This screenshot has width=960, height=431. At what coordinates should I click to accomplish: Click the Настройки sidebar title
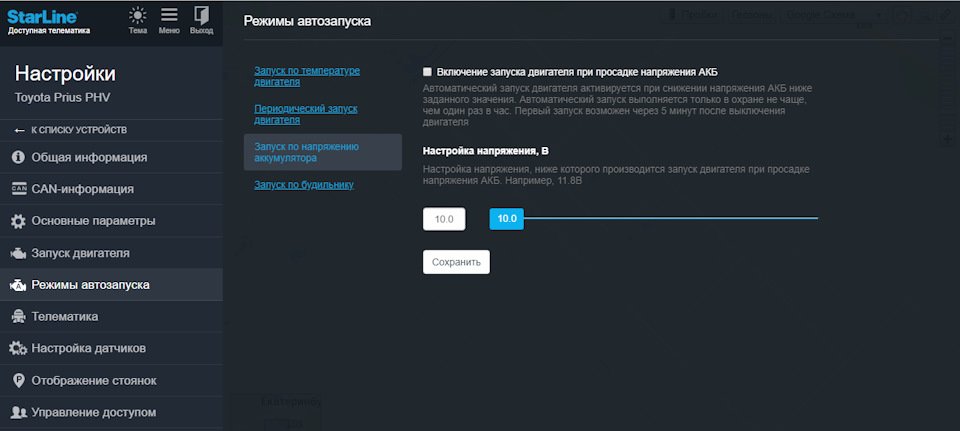tap(65, 74)
